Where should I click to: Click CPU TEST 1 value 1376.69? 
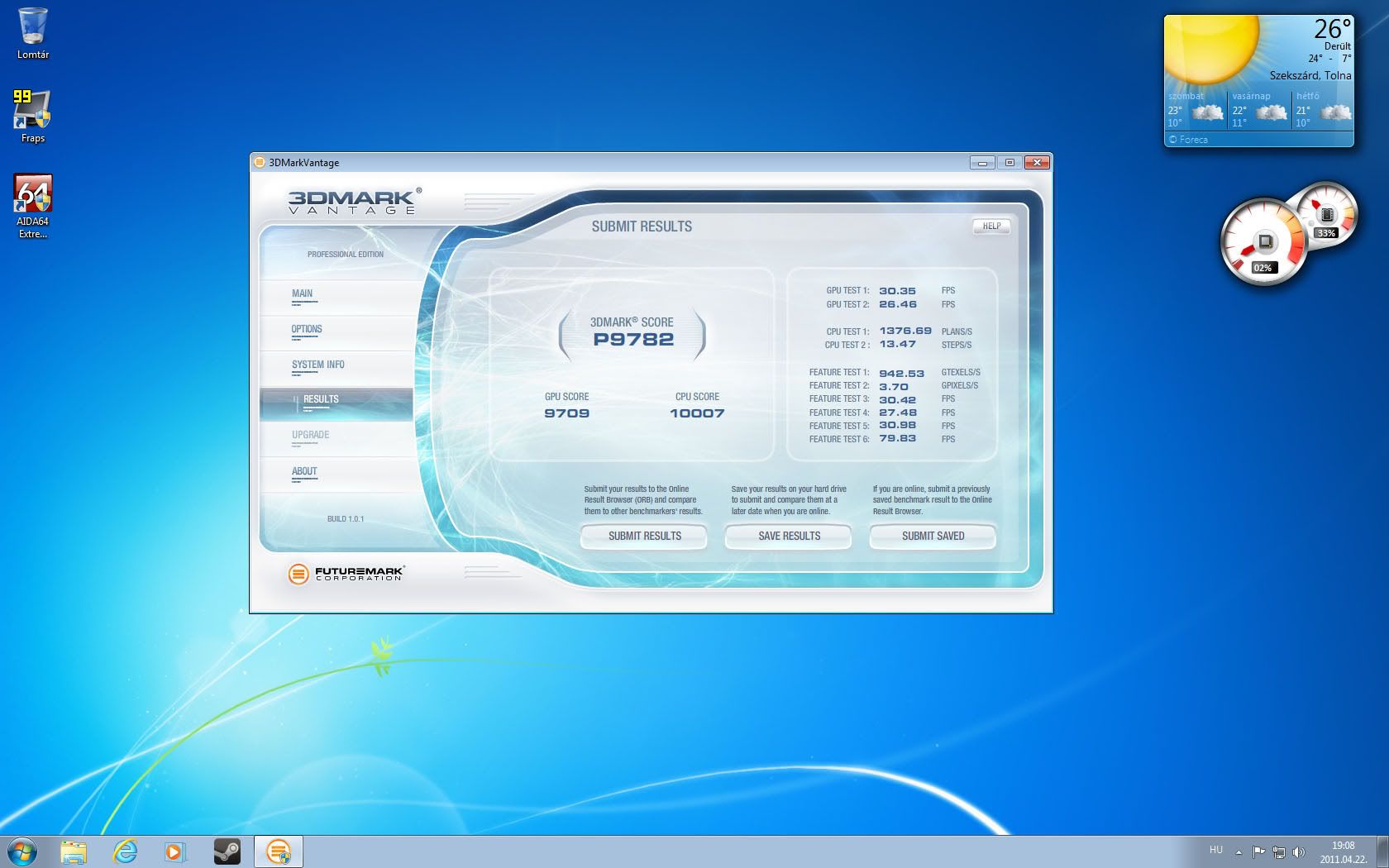click(905, 331)
